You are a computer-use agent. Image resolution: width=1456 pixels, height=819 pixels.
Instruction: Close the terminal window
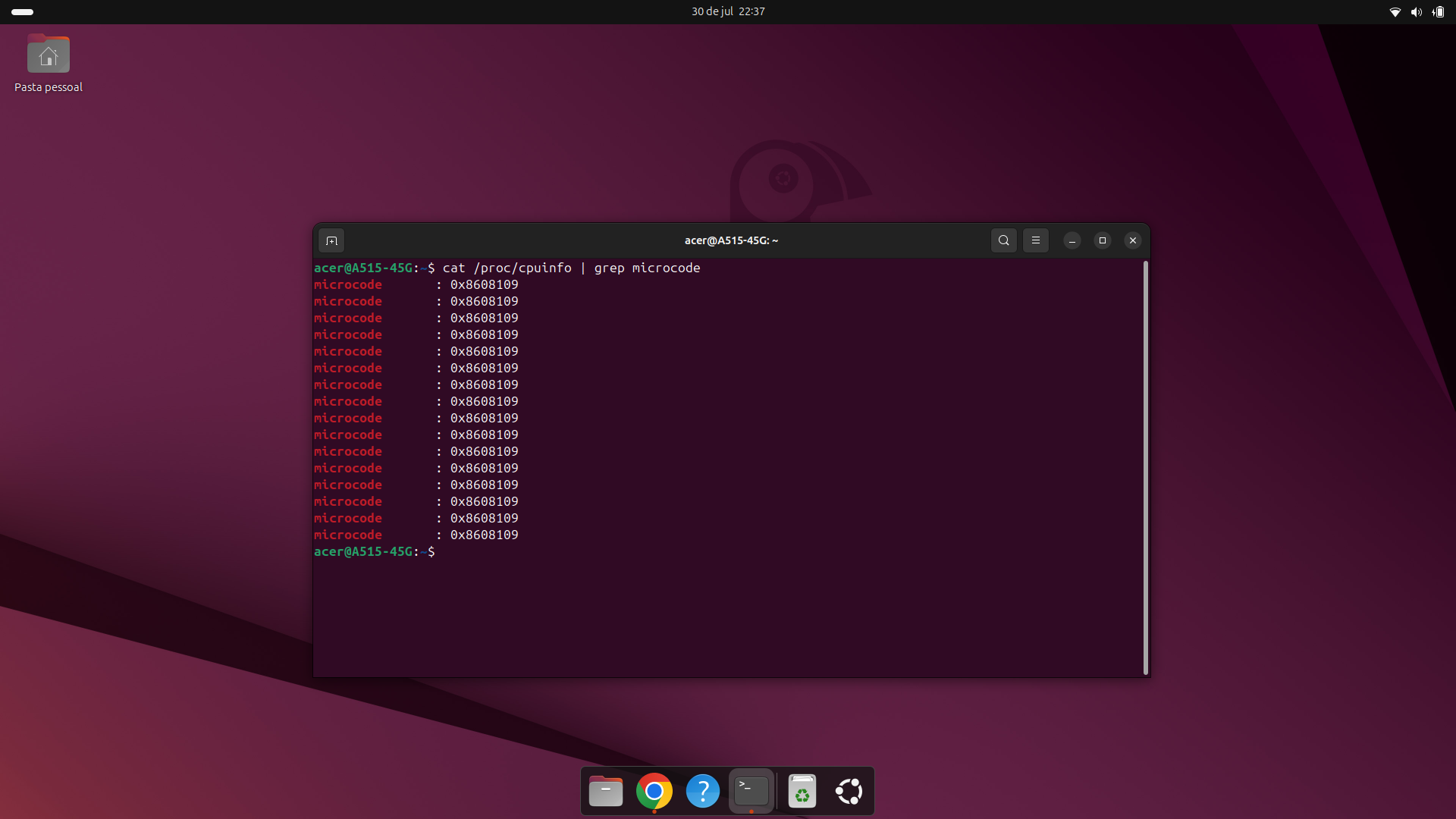(1132, 240)
